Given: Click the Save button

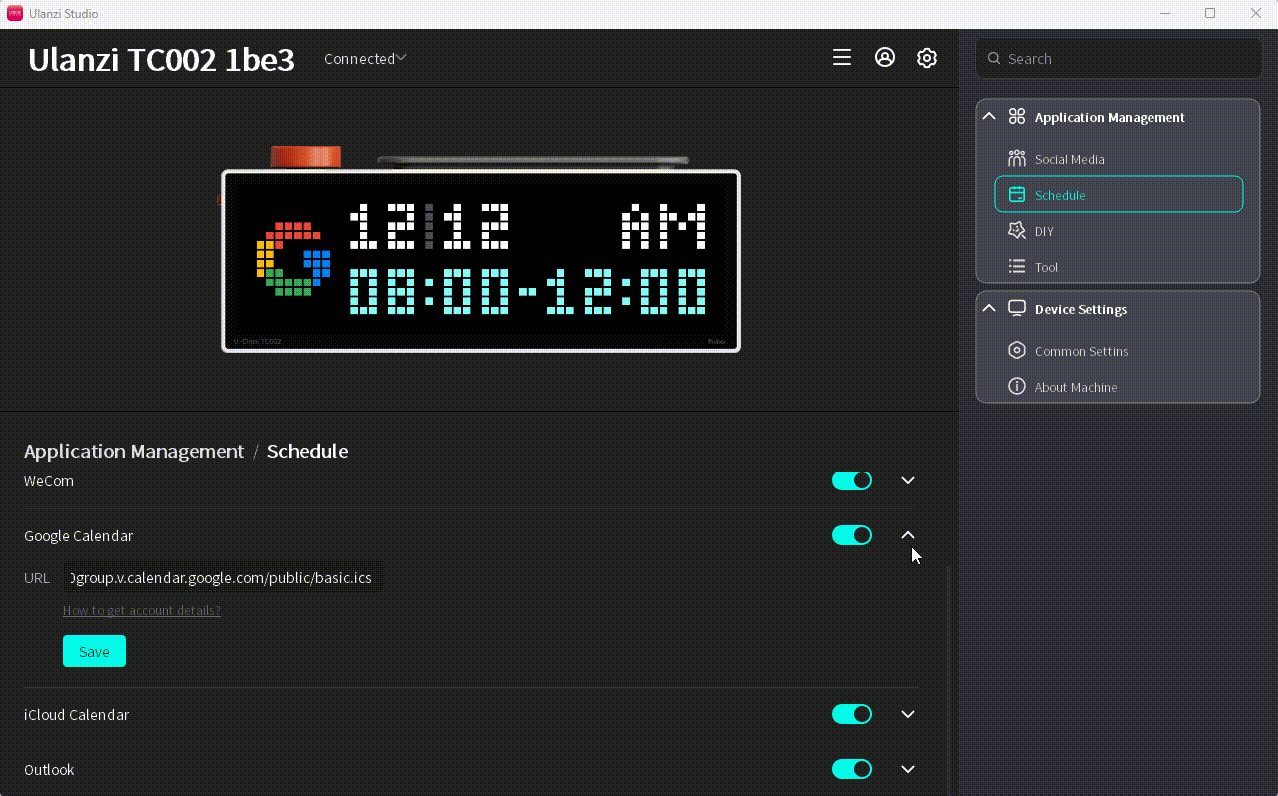Looking at the screenshot, I should coord(94,651).
